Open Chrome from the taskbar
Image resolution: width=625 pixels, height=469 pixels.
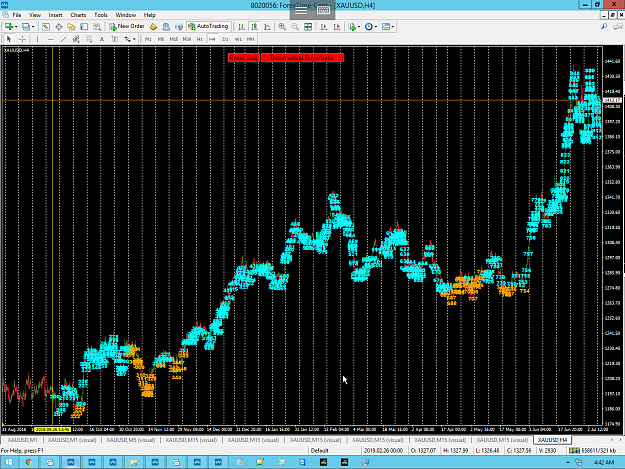tap(29, 462)
